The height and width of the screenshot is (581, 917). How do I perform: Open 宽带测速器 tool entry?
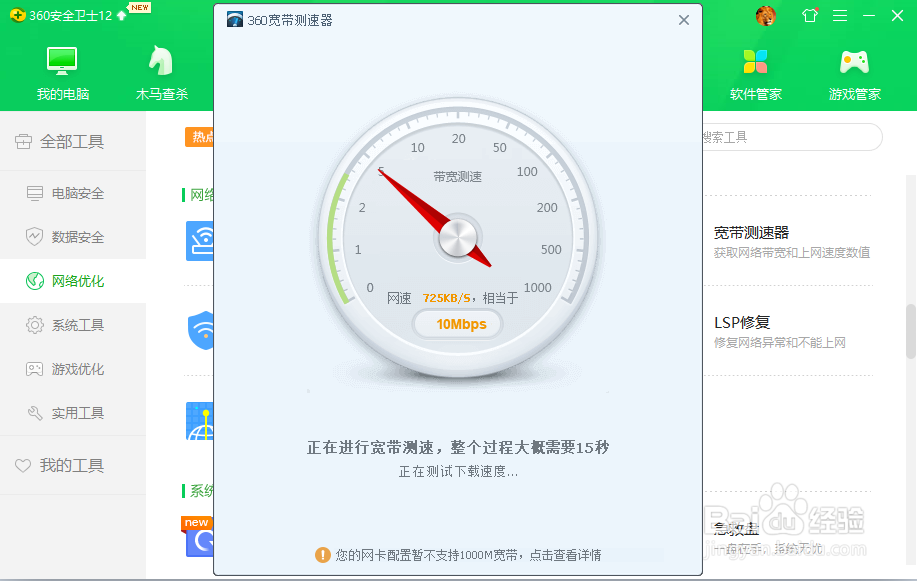point(791,242)
